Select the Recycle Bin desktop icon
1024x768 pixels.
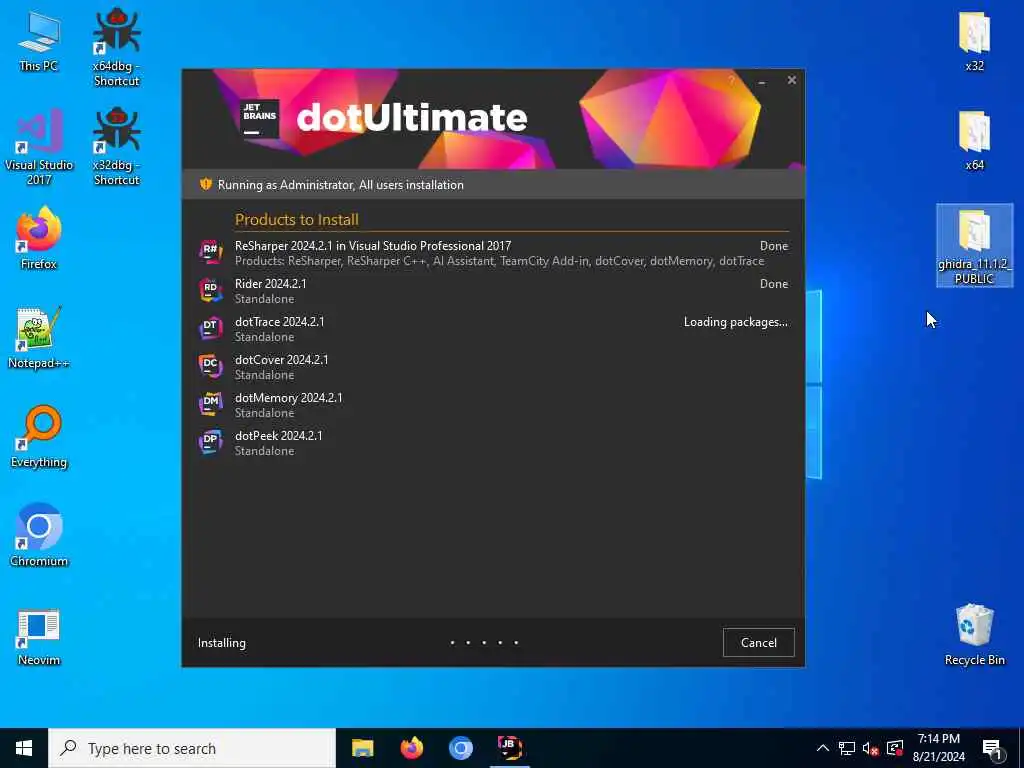click(974, 635)
